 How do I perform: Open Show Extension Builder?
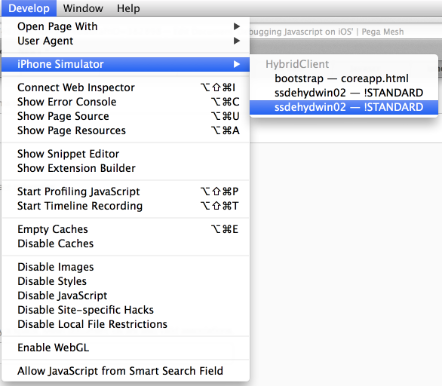coord(126,168)
